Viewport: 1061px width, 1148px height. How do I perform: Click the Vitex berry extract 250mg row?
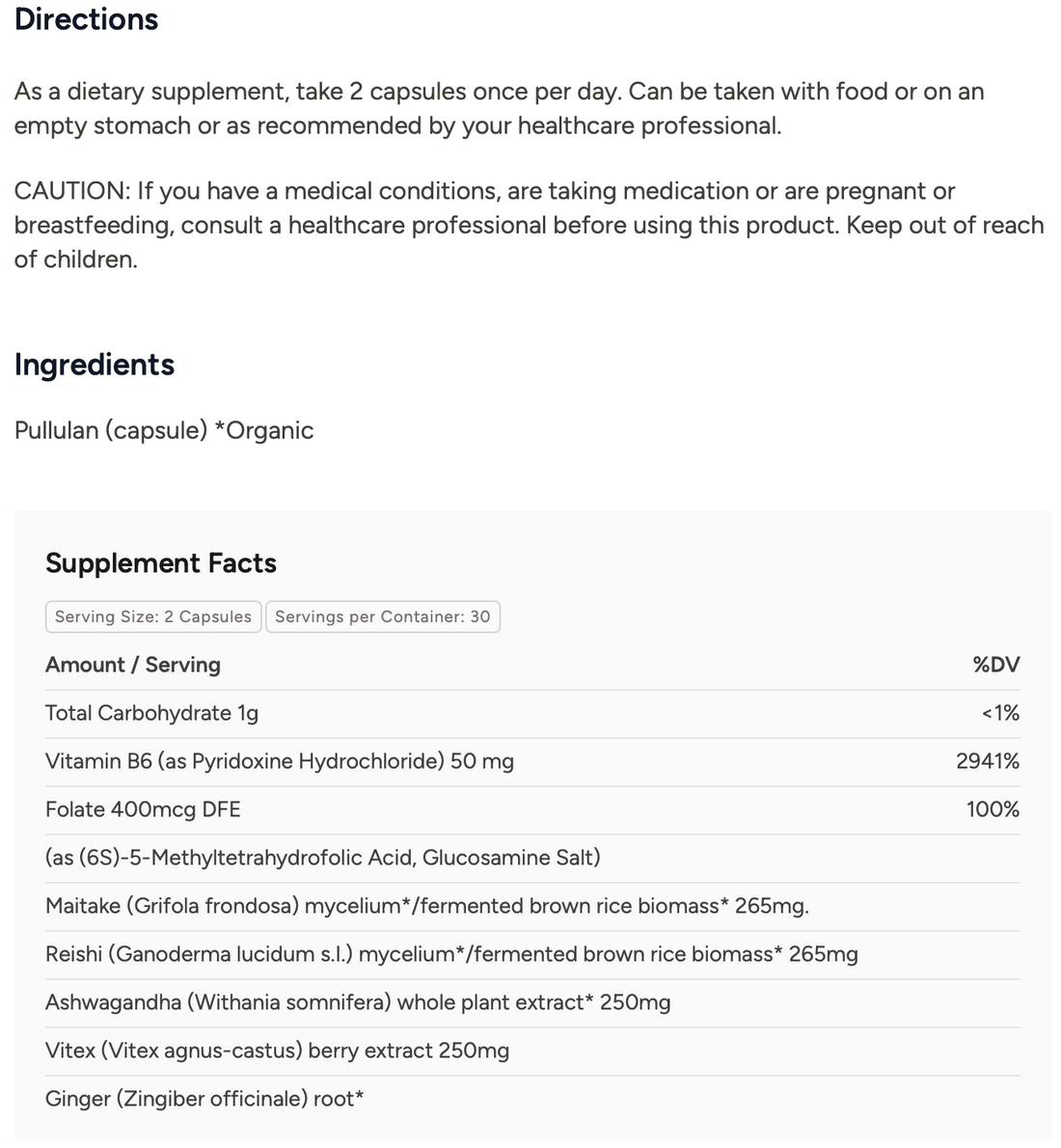tap(532, 1052)
